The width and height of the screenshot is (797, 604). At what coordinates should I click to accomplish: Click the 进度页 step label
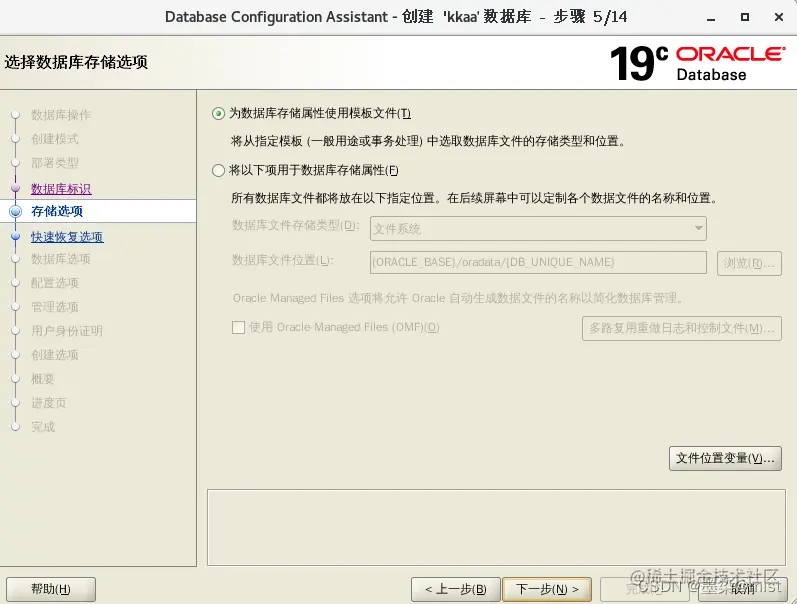[x=49, y=403]
